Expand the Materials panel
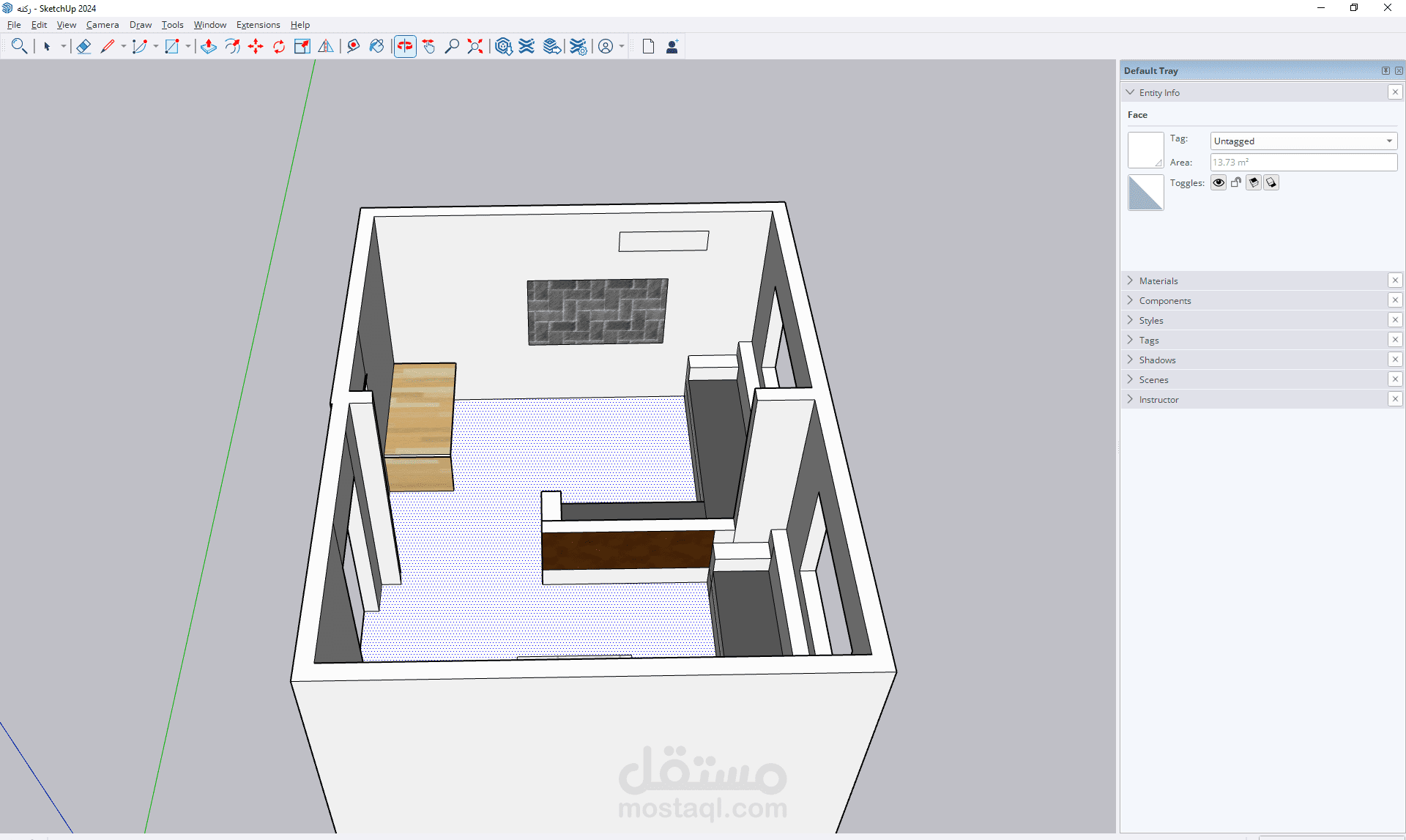Screen dimensions: 1406x840 pyautogui.click(x=1158, y=280)
